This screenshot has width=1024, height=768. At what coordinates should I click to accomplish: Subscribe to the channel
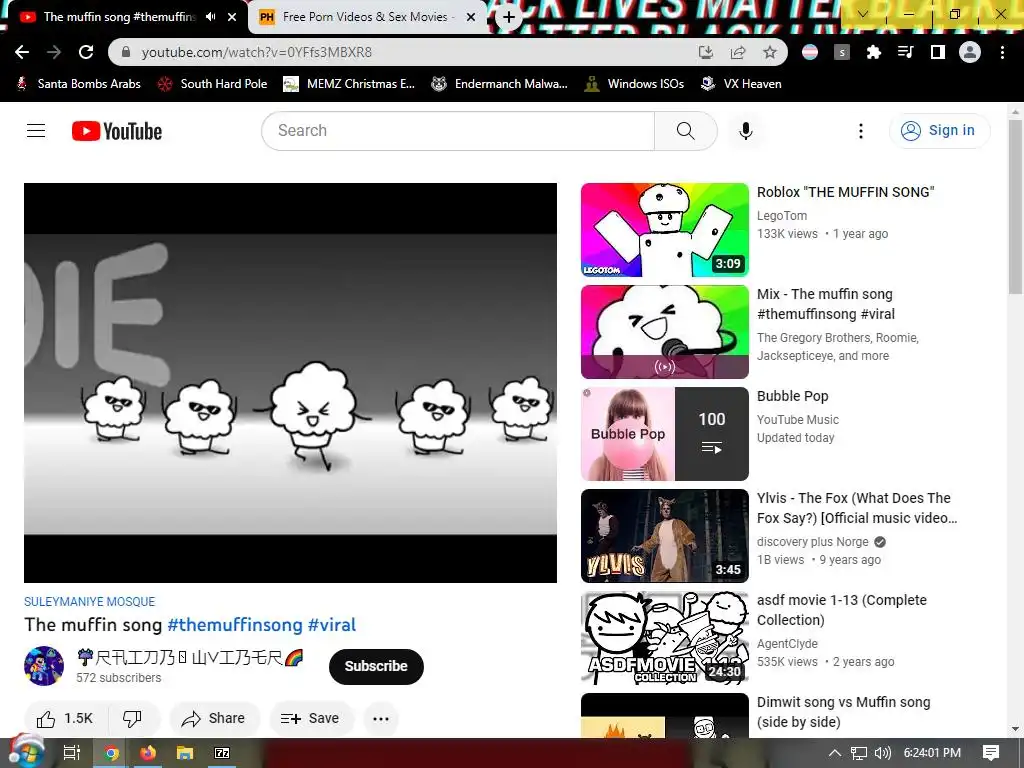tap(376, 667)
